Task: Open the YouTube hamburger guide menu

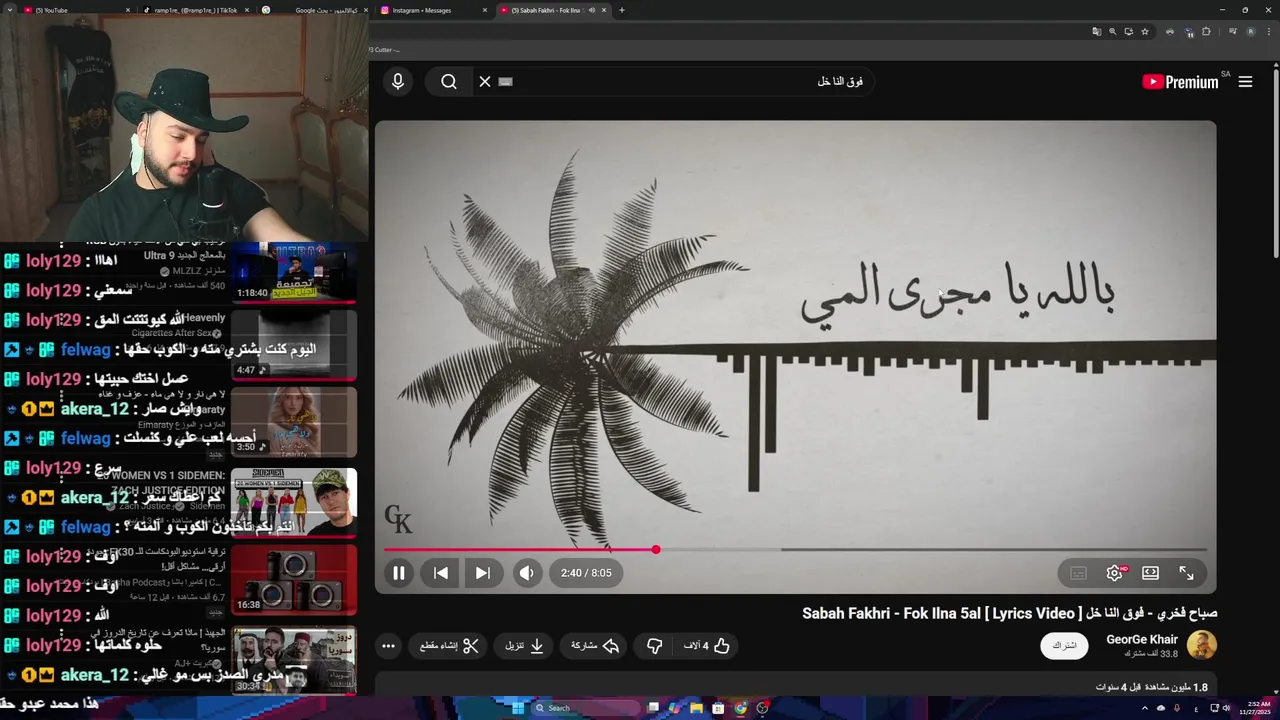Action: pyautogui.click(x=1245, y=82)
